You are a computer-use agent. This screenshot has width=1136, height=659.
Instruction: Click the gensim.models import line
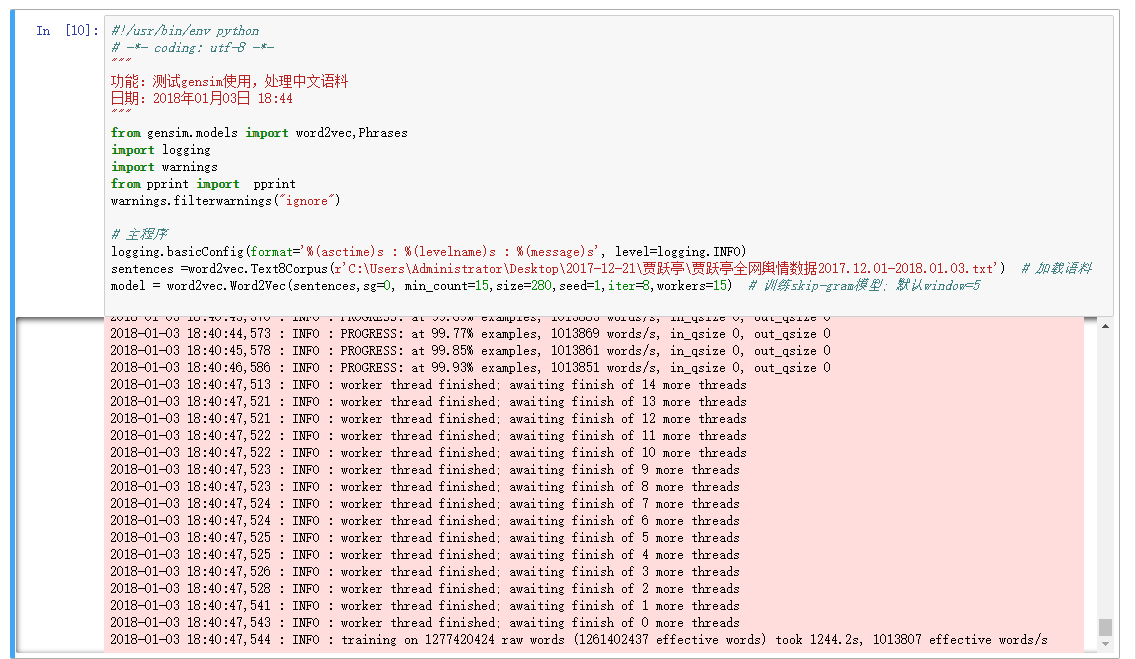[259, 133]
